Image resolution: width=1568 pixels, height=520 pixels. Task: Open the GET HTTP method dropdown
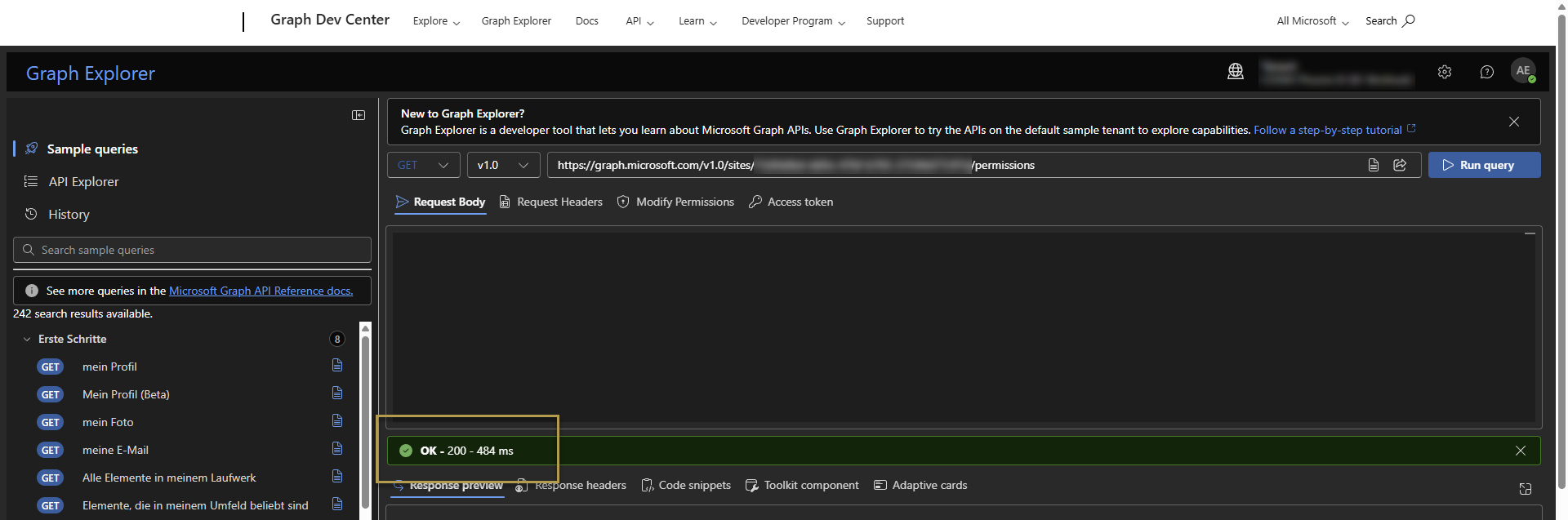(x=423, y=165)
